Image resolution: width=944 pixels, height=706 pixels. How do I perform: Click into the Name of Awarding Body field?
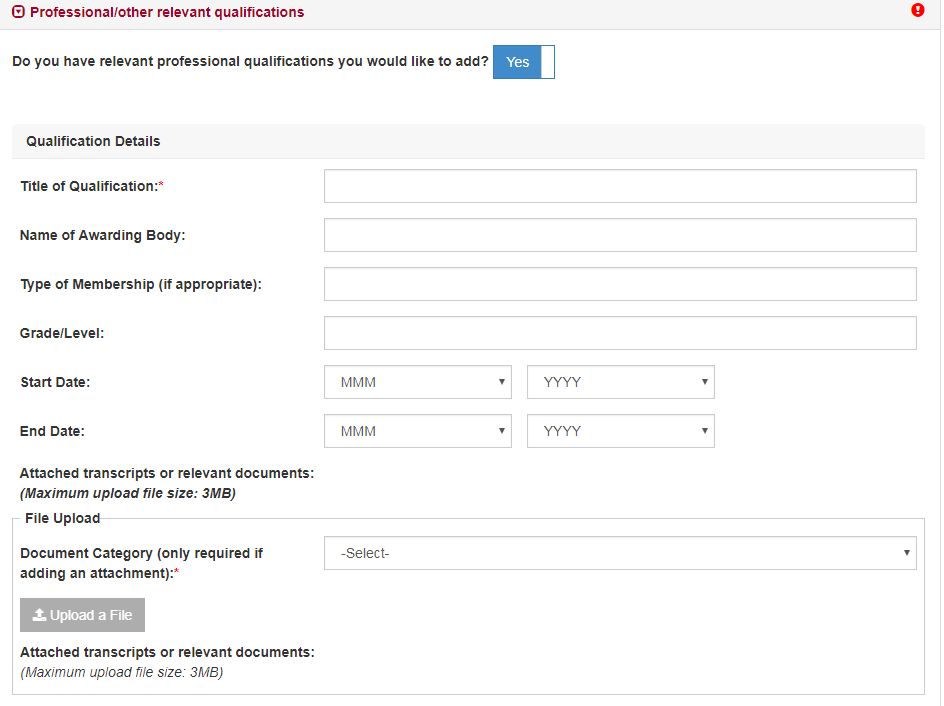(x=620, y=235)
